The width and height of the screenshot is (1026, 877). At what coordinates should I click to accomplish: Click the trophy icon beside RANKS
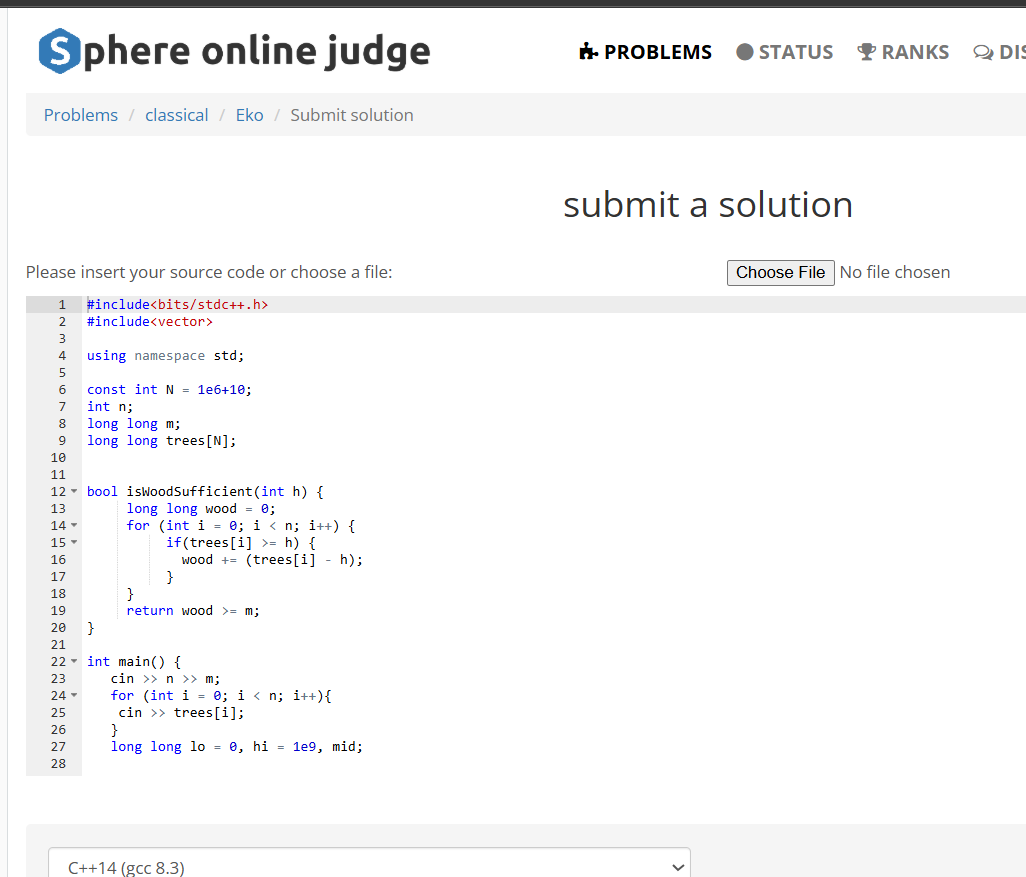[x=866, y=52]
